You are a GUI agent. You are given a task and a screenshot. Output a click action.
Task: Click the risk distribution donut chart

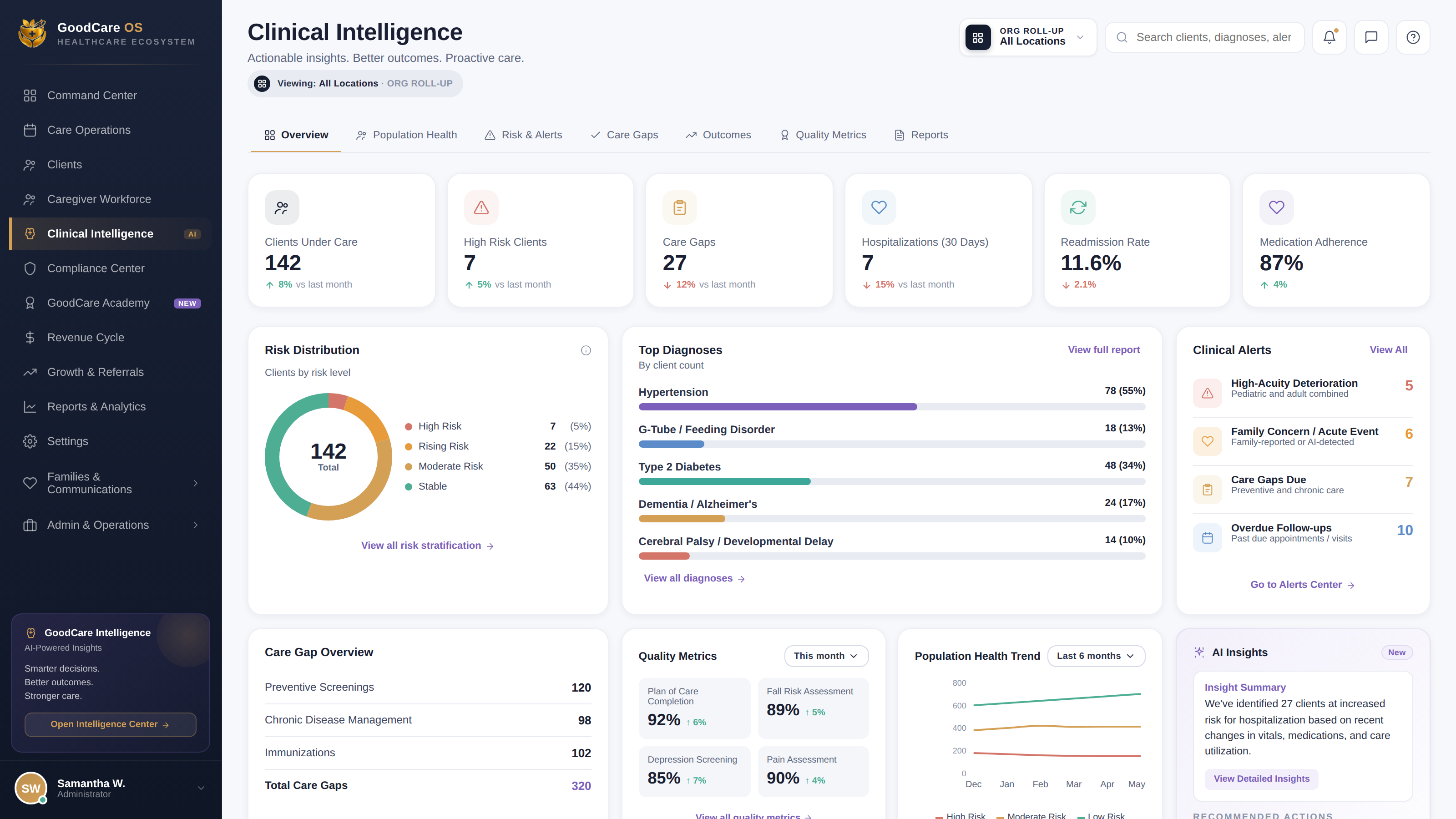tap(329, 457)
